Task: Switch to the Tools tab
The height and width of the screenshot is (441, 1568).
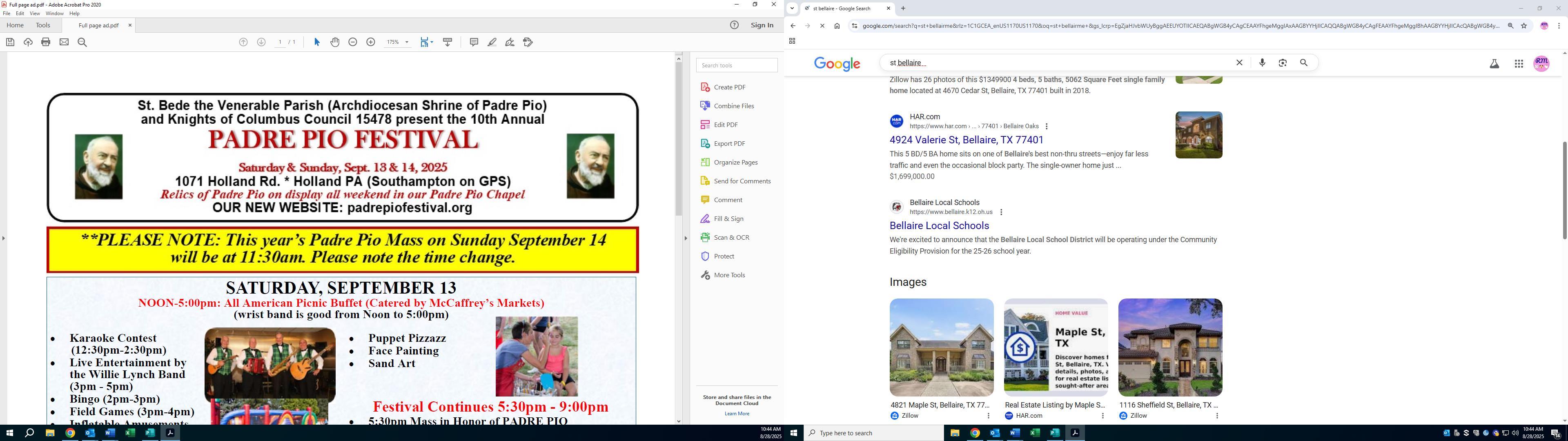Action: (x=42, y=25)
